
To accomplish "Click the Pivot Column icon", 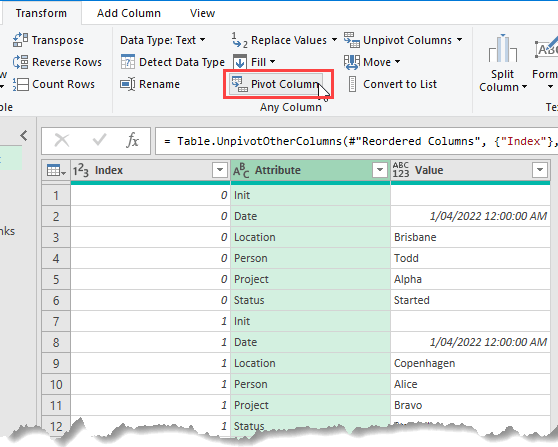I will (x=239, y=84).
